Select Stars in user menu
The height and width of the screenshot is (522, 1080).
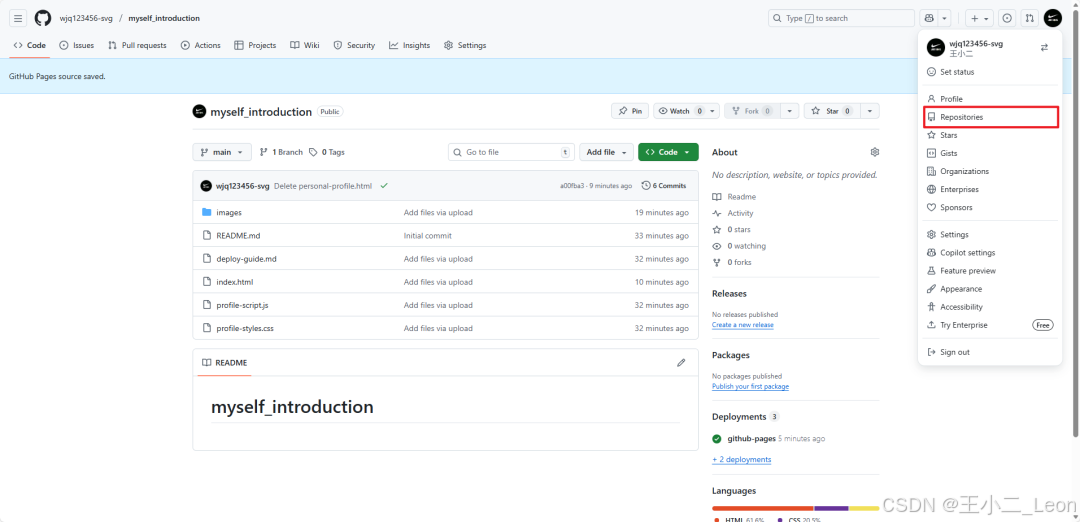pyautogui.click(x=990, y=135)
